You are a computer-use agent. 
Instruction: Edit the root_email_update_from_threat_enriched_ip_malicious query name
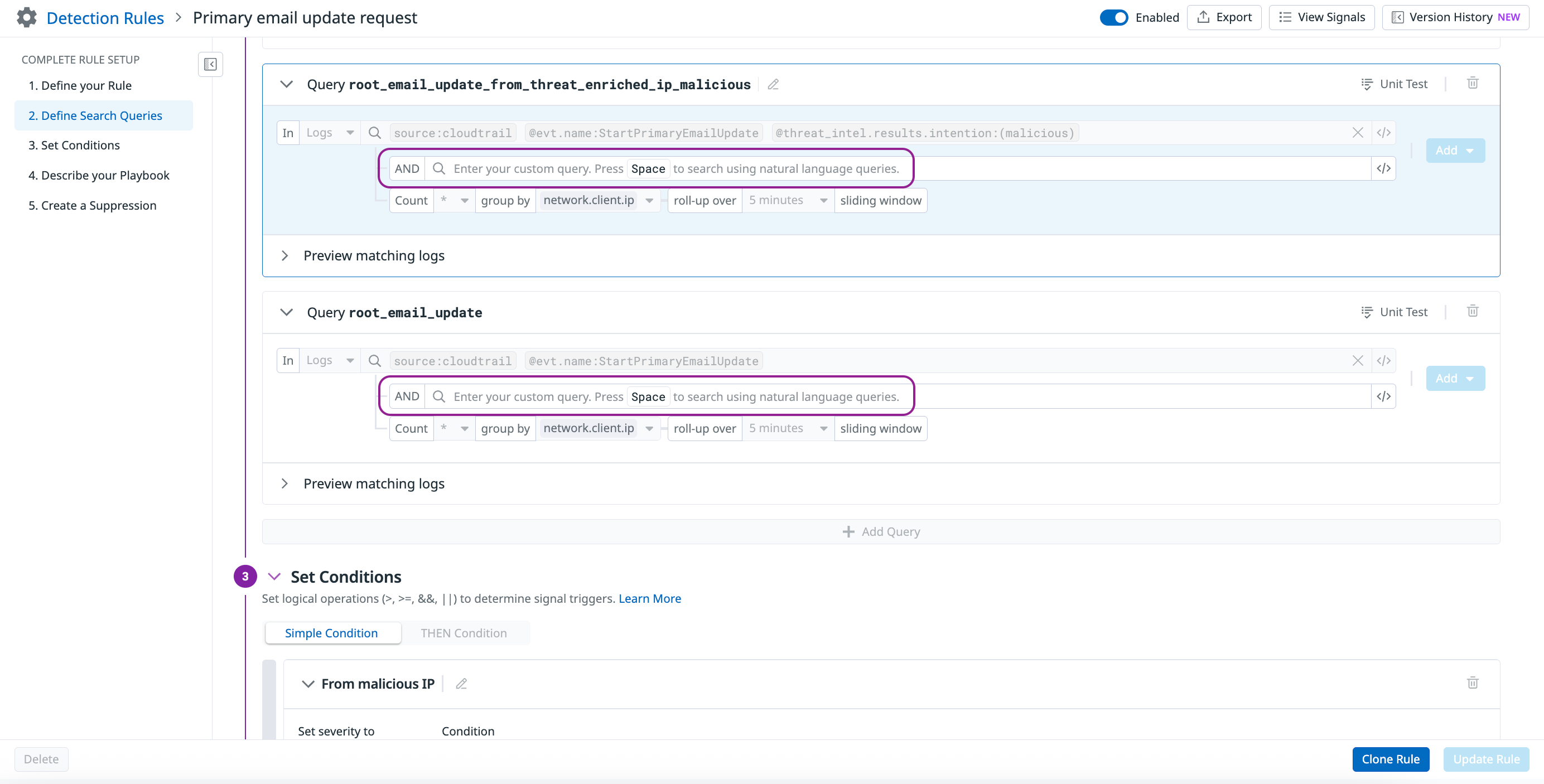click(772, 84)
